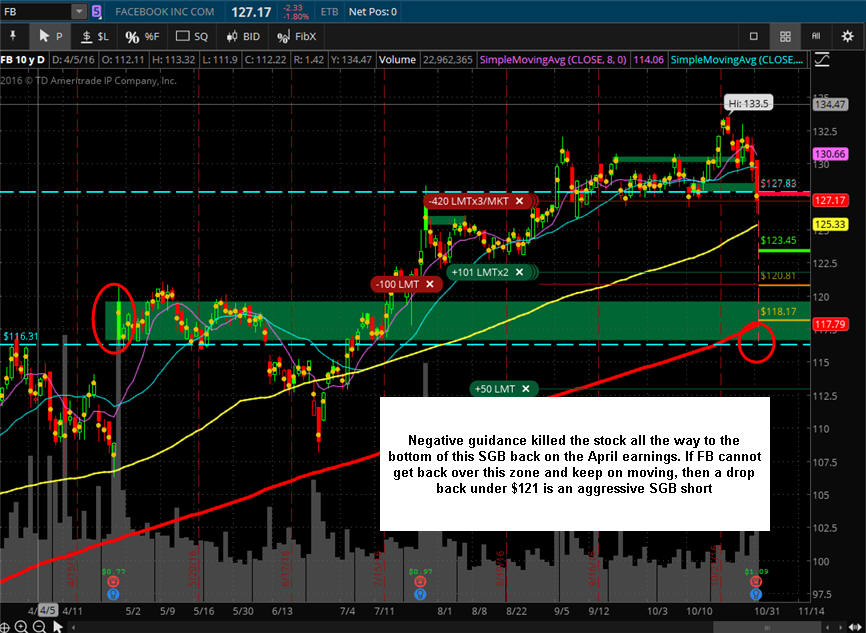Click the 134.47 cursor price label
866x633 pixels.
830,104
